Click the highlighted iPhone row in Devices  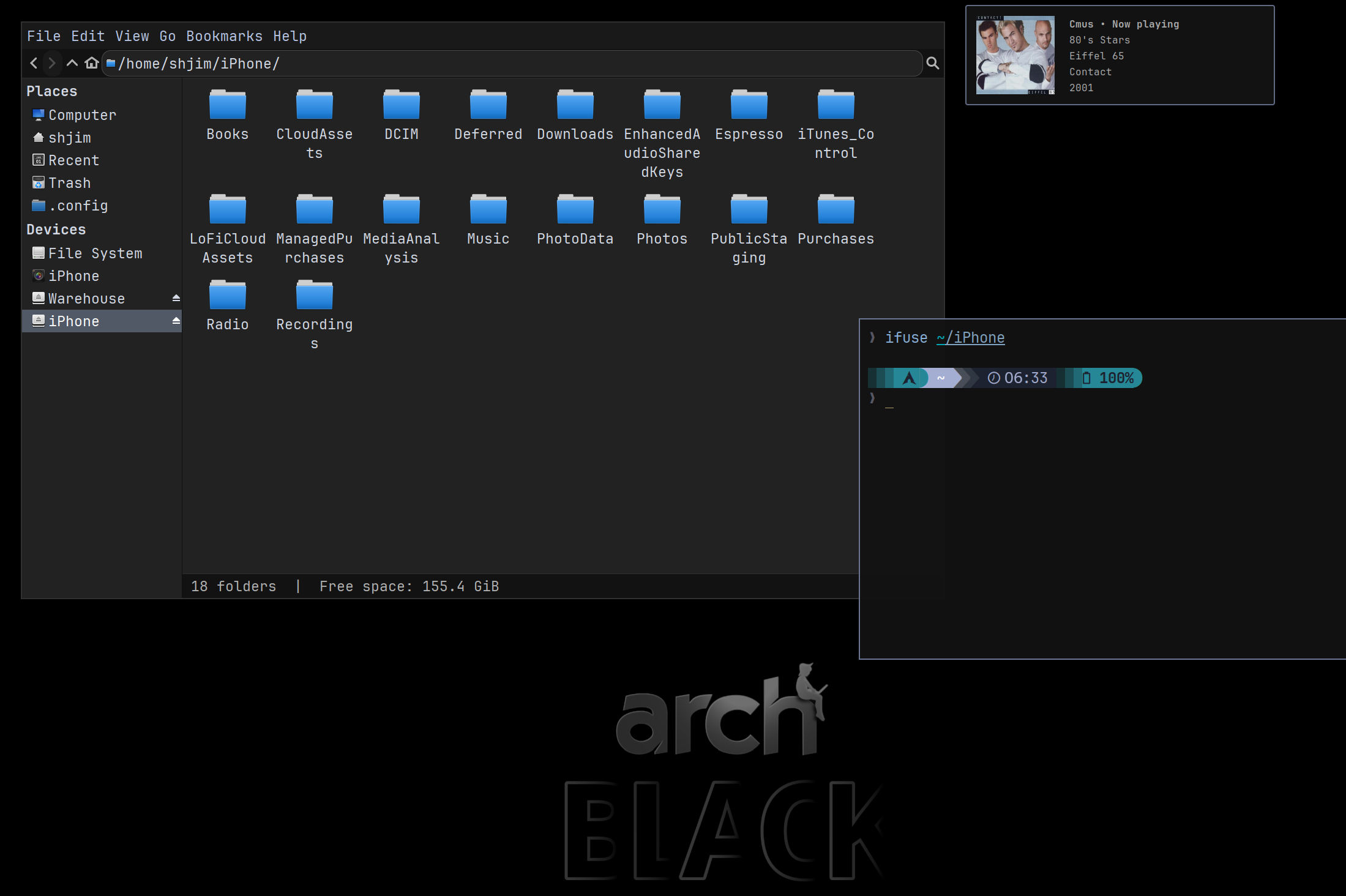(102, 321)
